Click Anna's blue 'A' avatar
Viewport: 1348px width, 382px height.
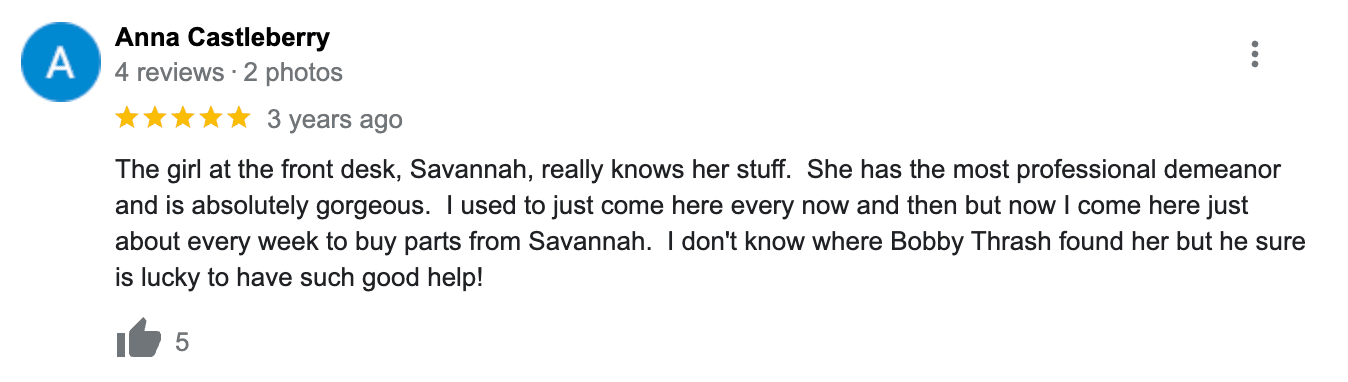(x=60, y=63)
